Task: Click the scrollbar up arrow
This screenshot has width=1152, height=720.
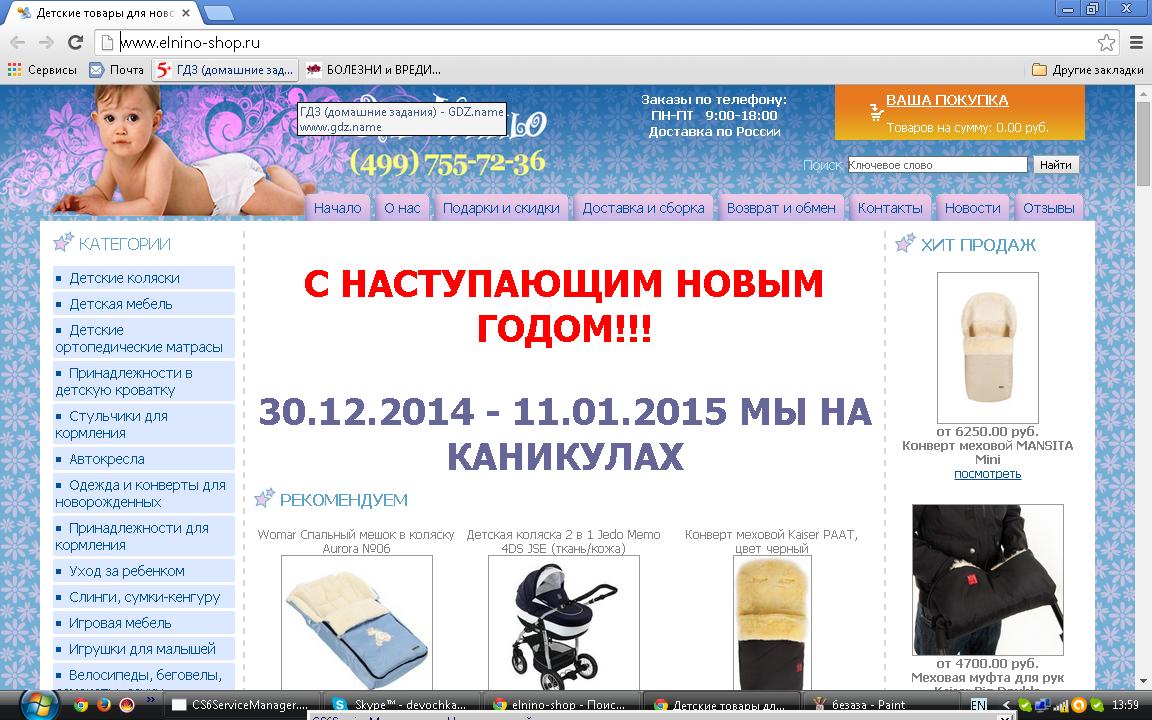Action: point(1144,93)
